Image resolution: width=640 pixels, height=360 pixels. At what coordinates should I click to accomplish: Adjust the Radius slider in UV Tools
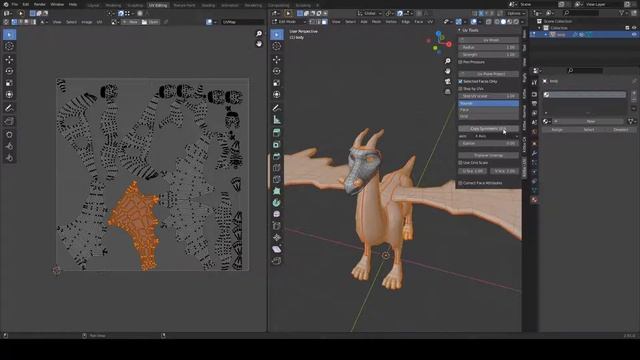click(489, 47)
